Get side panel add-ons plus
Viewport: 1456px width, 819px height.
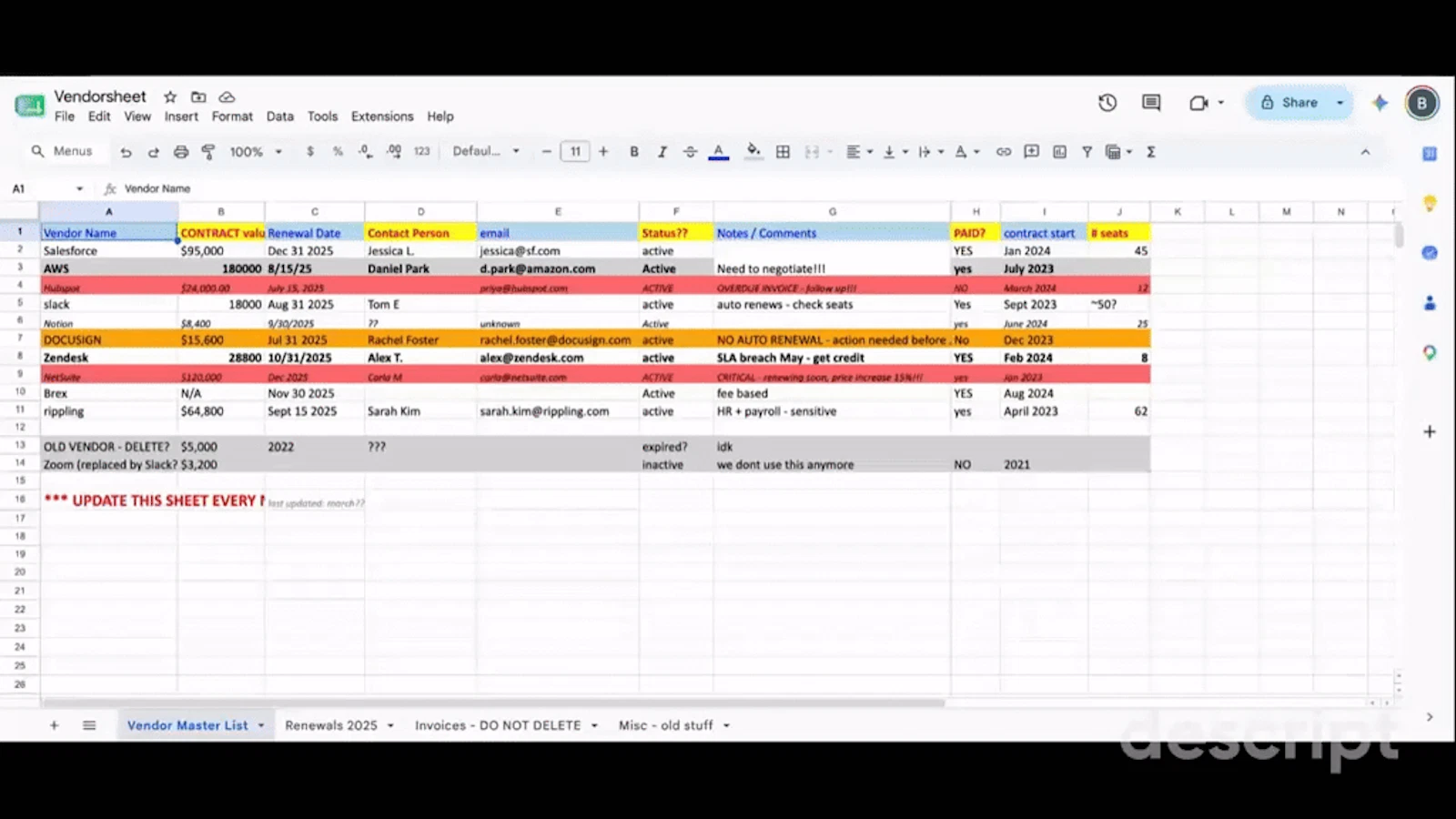coord(1430,431)
